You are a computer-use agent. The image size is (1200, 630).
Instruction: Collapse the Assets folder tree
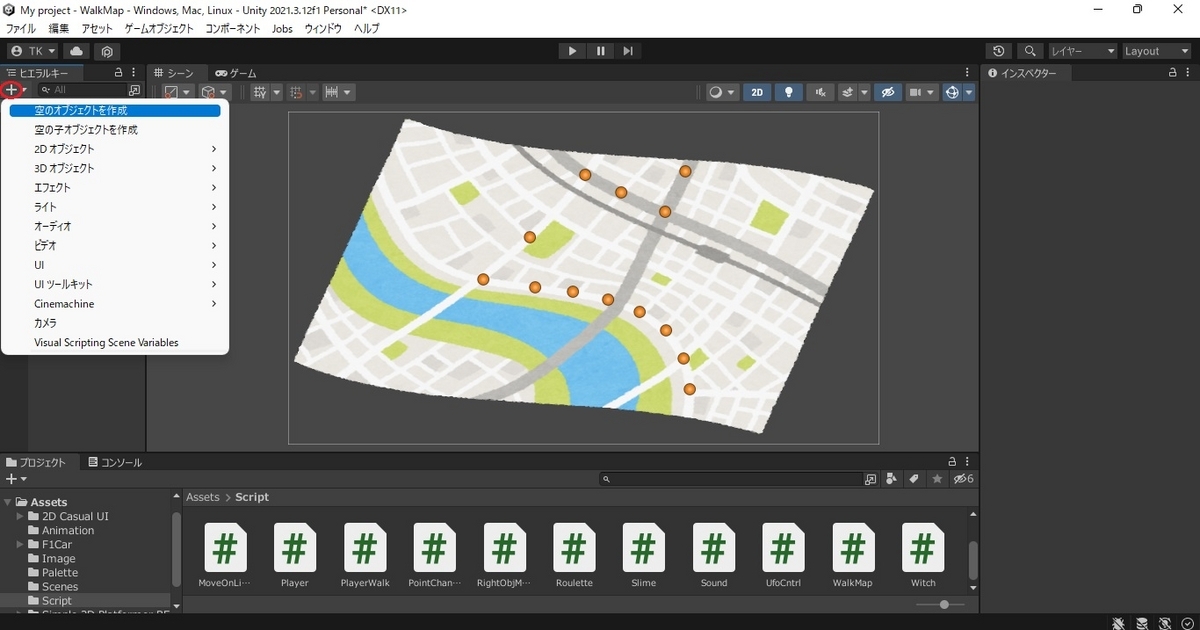(8, 502)
